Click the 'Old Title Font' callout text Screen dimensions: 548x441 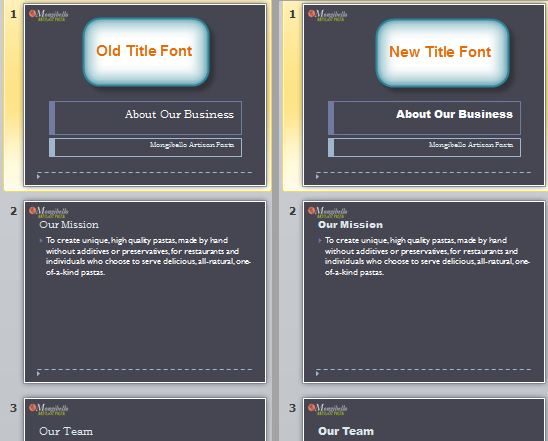(144, 51)
